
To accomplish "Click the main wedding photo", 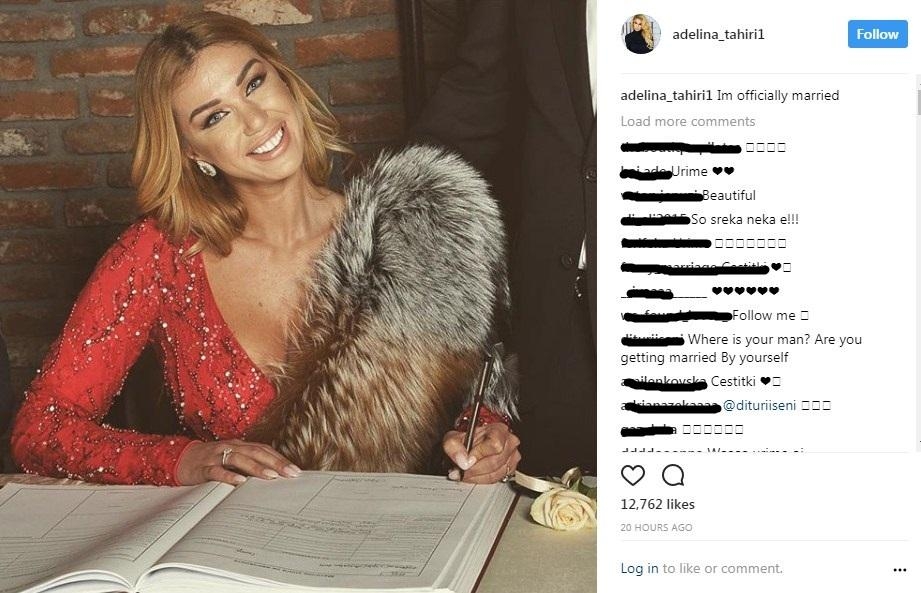I will click(298, 296).
